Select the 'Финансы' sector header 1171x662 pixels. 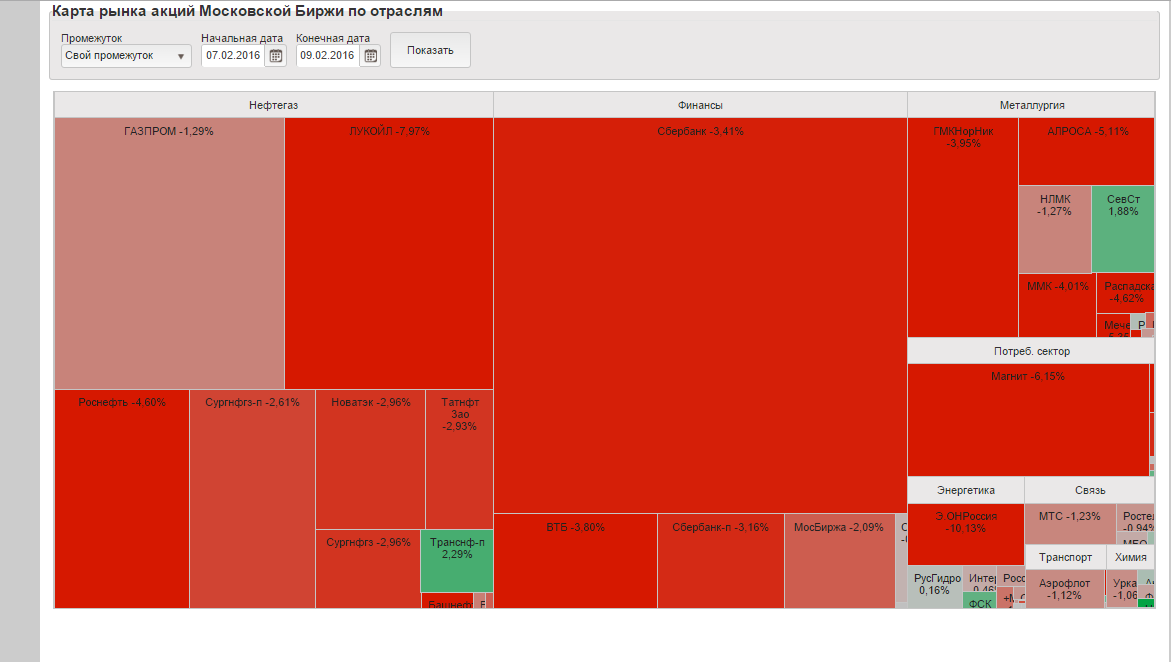pos(700,105)
